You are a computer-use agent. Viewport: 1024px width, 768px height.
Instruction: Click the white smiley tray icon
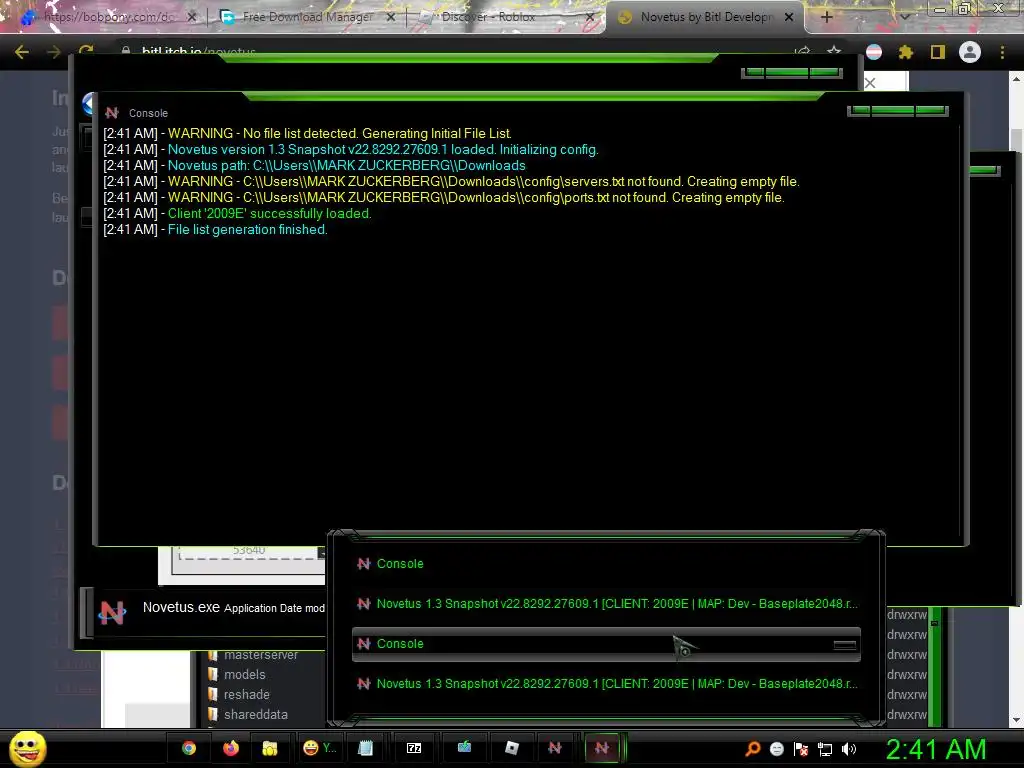776,749
